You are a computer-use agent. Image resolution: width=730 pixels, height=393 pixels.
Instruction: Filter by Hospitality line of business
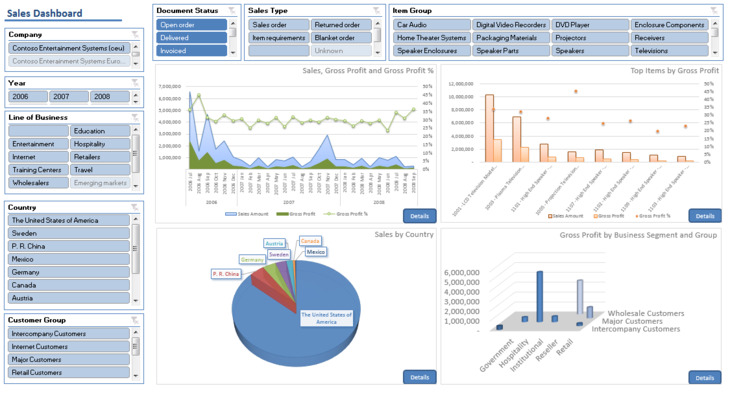tap(100, 144)
